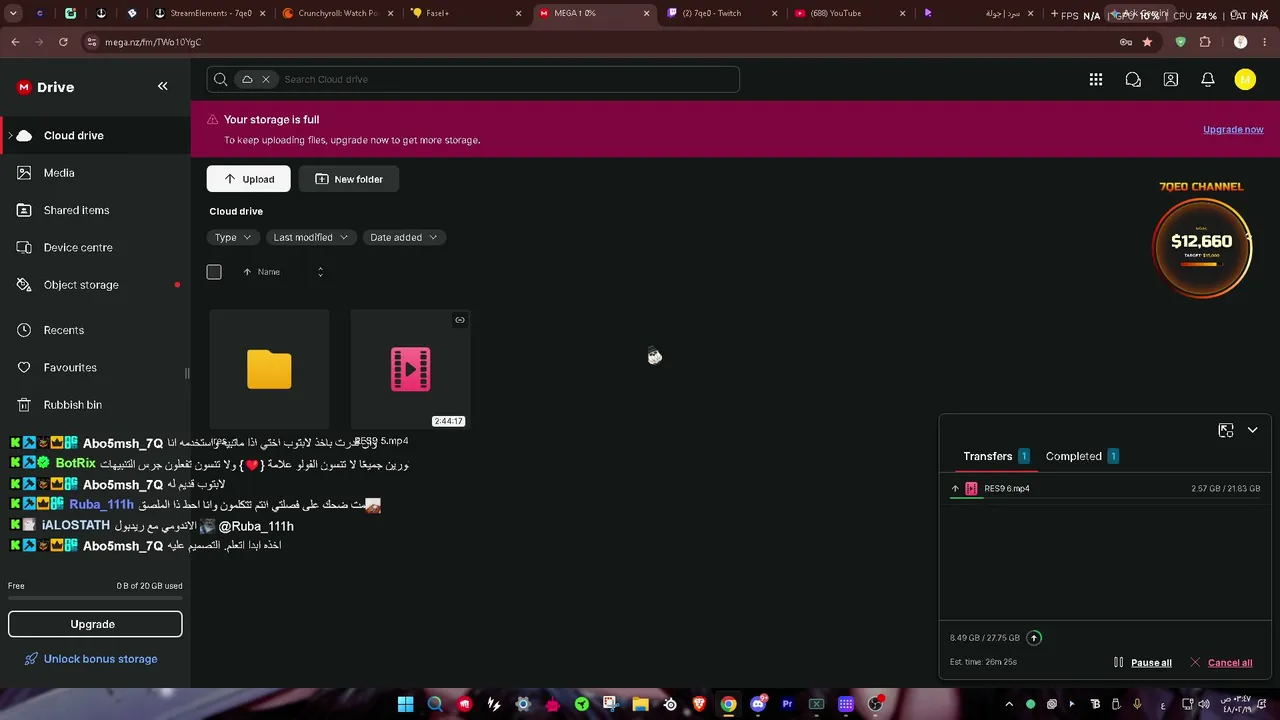
Task: Expand the Date added filter dropdown
Action: click(404, 237)
